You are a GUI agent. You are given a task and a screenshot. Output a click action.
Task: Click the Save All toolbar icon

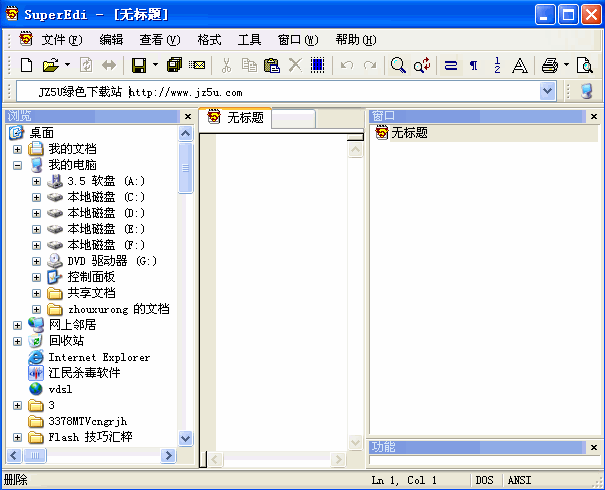[174, 65]
